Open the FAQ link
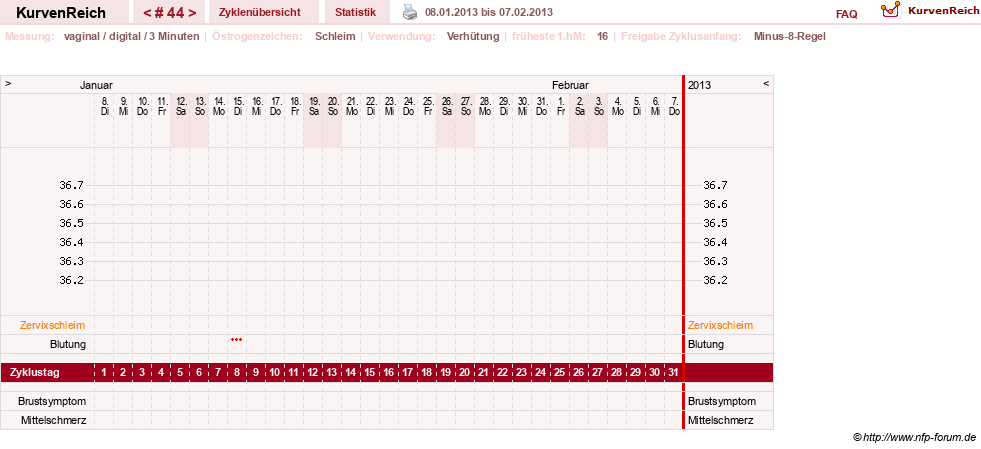This screenshot has height=449, width=981. (x=846, y=14)
